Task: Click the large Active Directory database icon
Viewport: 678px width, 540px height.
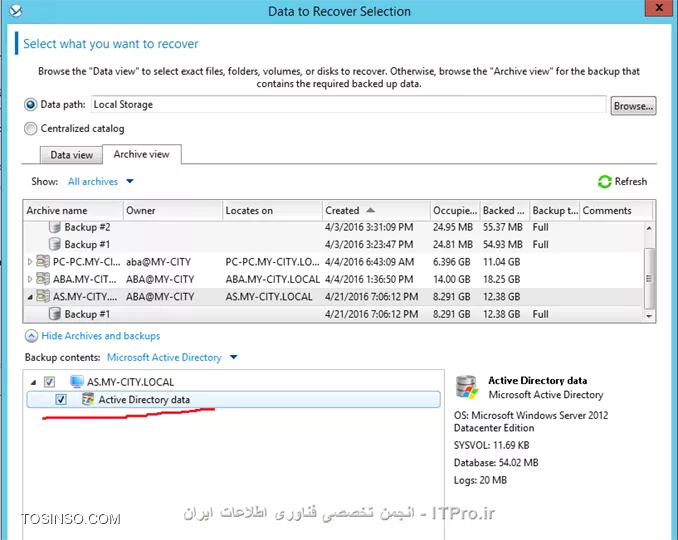Action: coord(467,387)
